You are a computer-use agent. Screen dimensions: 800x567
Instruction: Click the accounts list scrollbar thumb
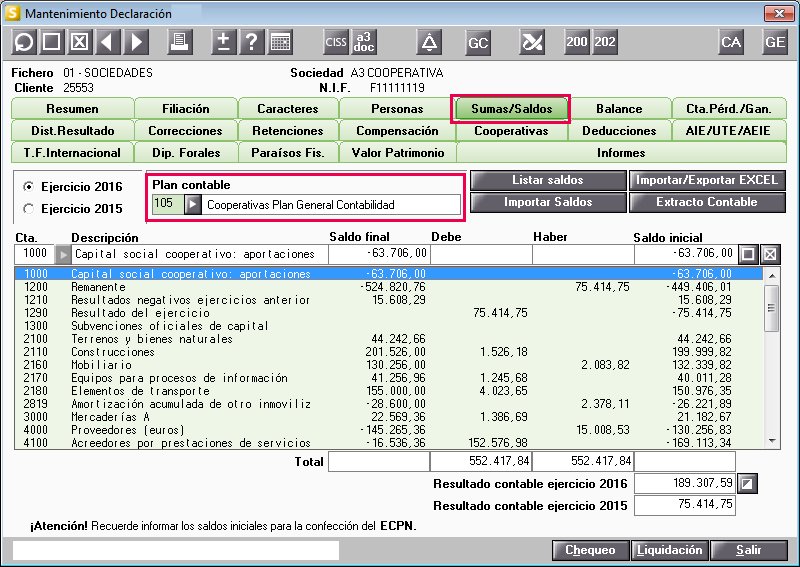click(772, 308)
